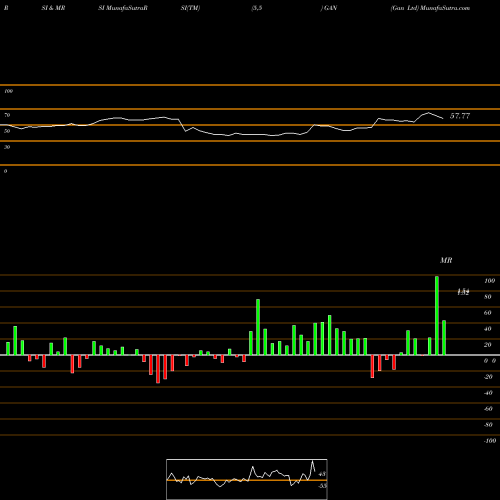Screen dimensions: 500x500
Task: Click the -60 label on the MR axis
Action: click(488, 409)
